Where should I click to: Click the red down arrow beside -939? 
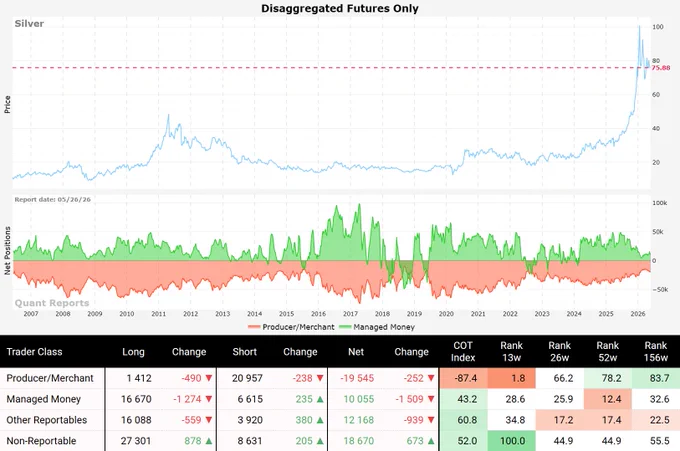431,420
